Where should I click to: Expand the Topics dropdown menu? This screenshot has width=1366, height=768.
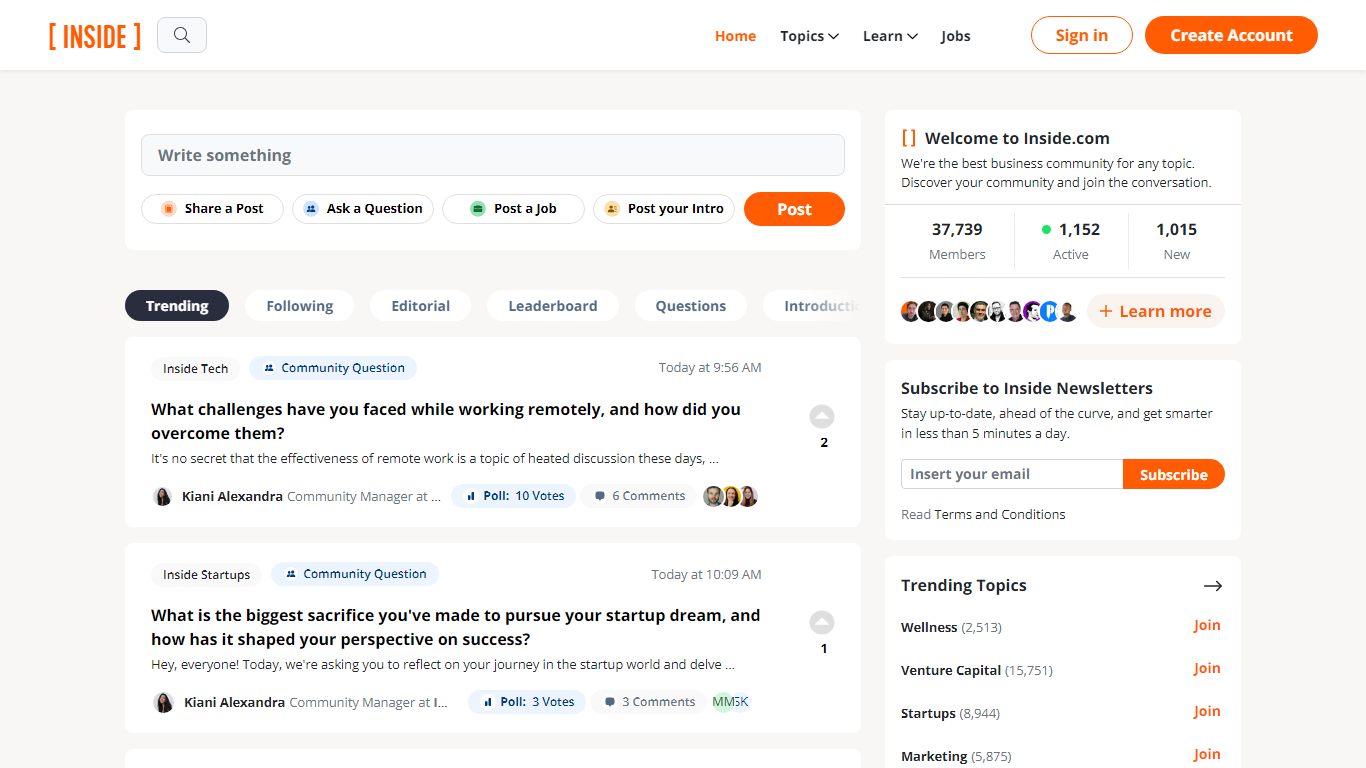809,36
